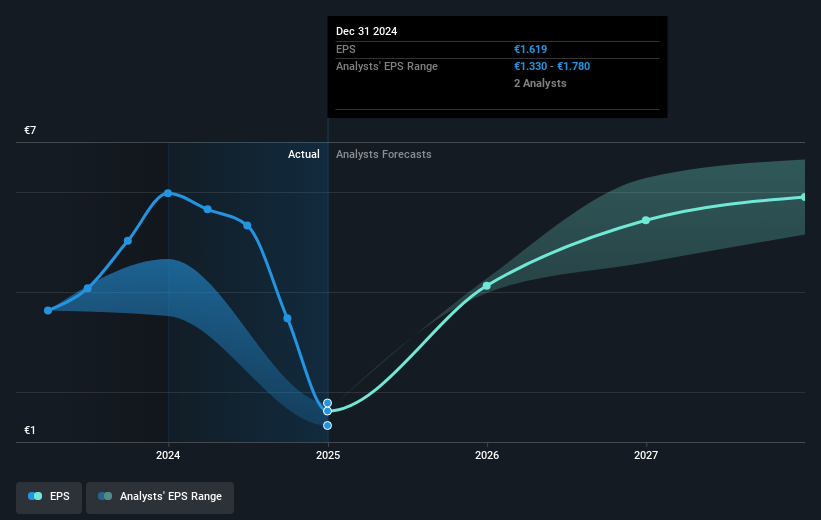Screen dimensions: 821x520
Task: Click the 'Actual' section label
Action: click(304, 154)
